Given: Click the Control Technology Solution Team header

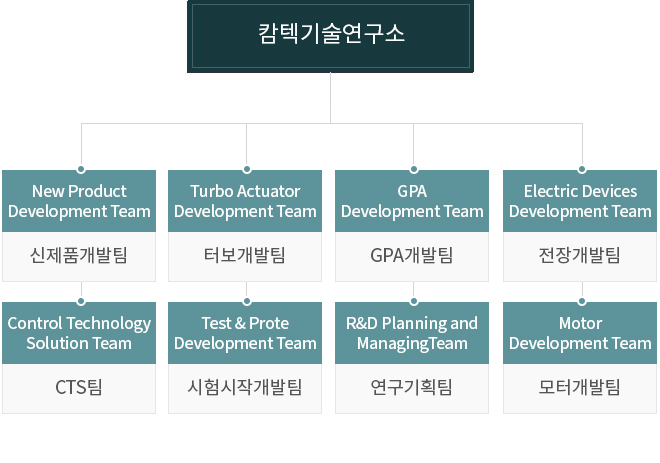Looking at the screenshot, I should pyautogui.click(x=79, y=333).
